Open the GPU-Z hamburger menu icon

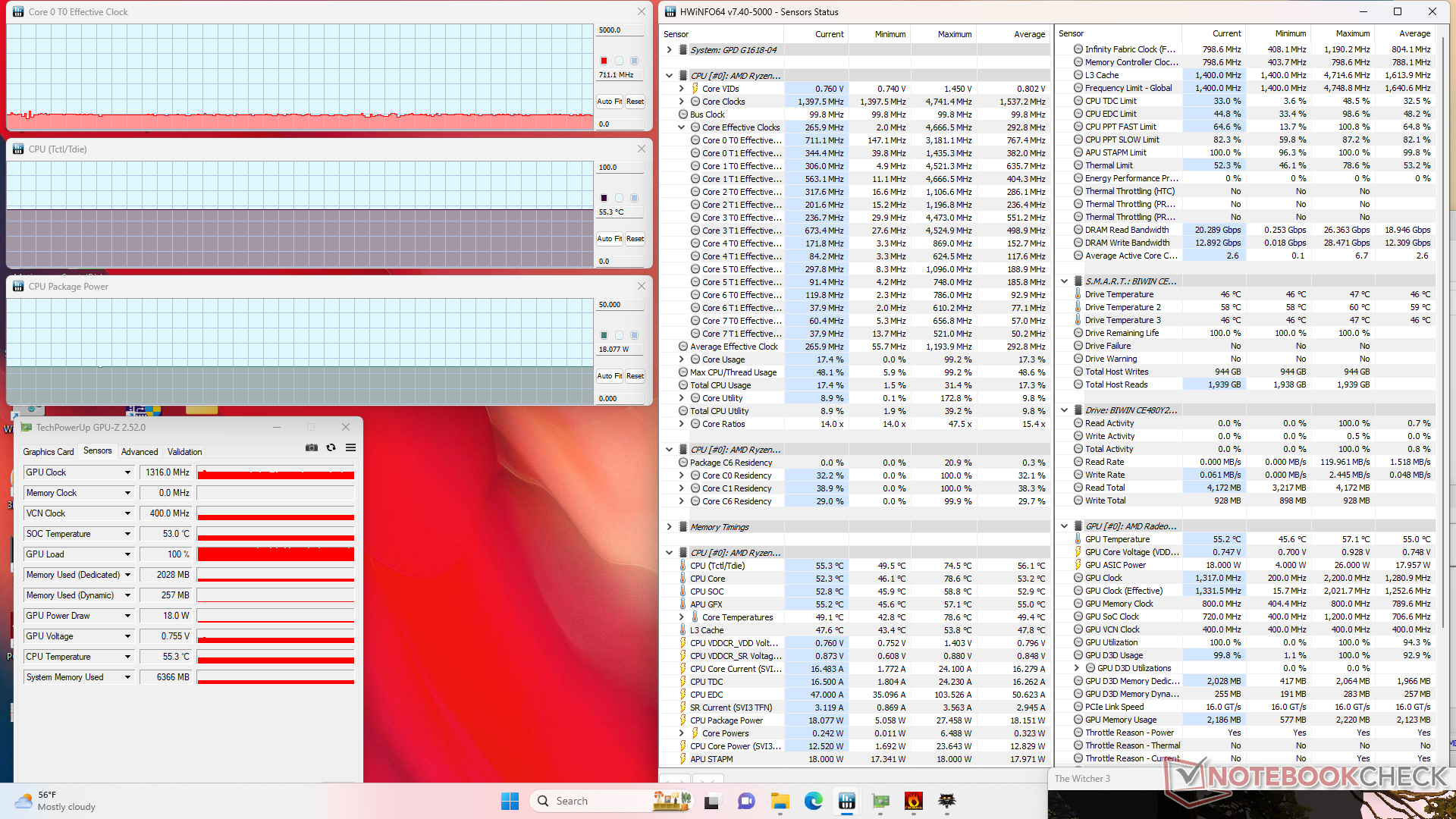(351, 448)
